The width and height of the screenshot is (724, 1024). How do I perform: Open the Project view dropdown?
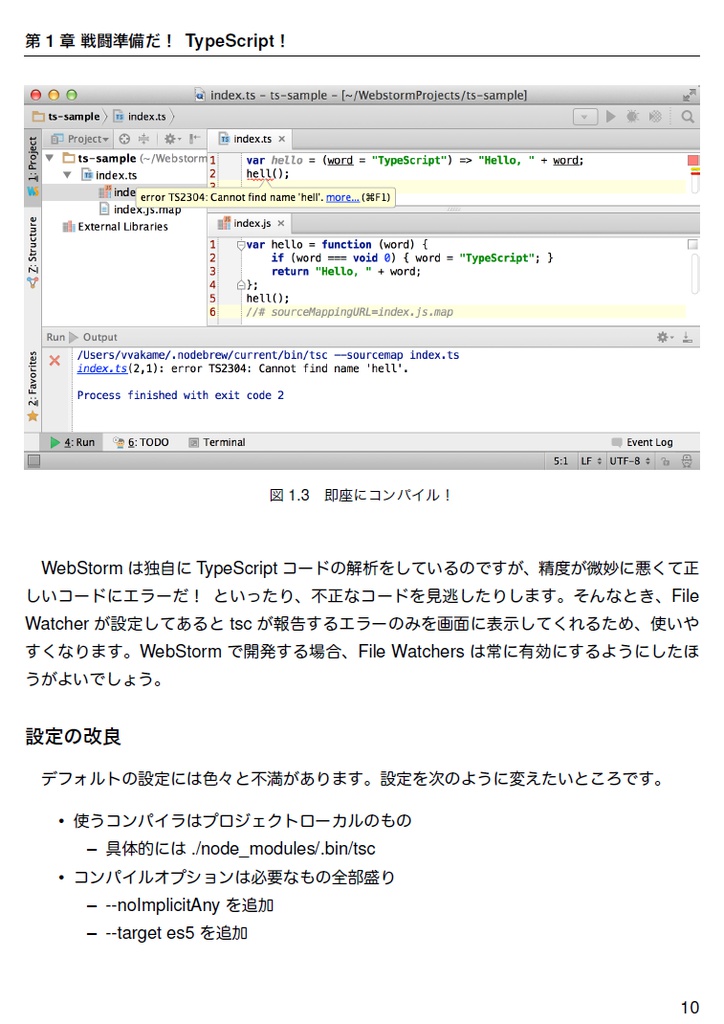click(80, 138)
